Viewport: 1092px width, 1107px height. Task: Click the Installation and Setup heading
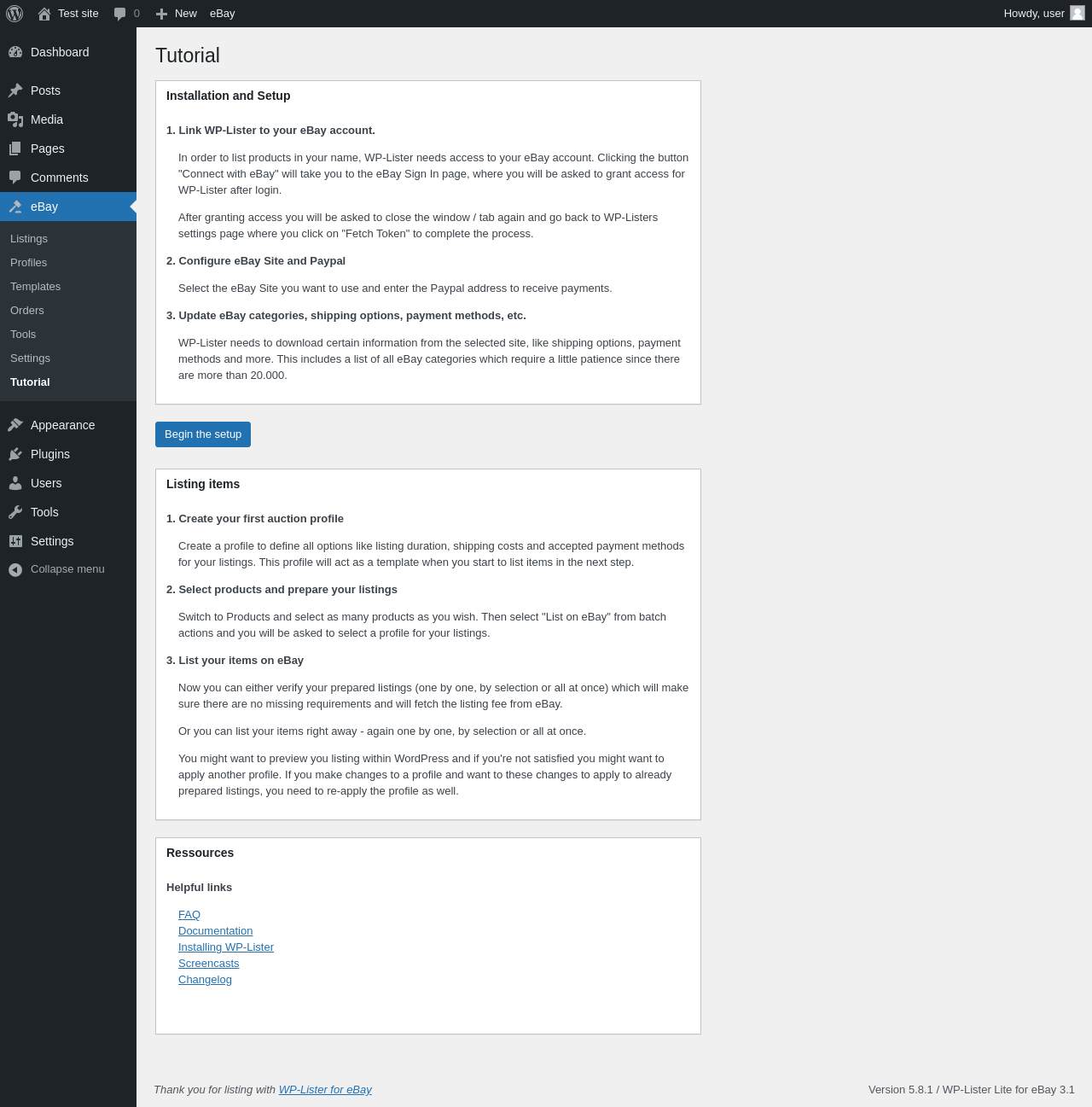[x=228, y=96]
